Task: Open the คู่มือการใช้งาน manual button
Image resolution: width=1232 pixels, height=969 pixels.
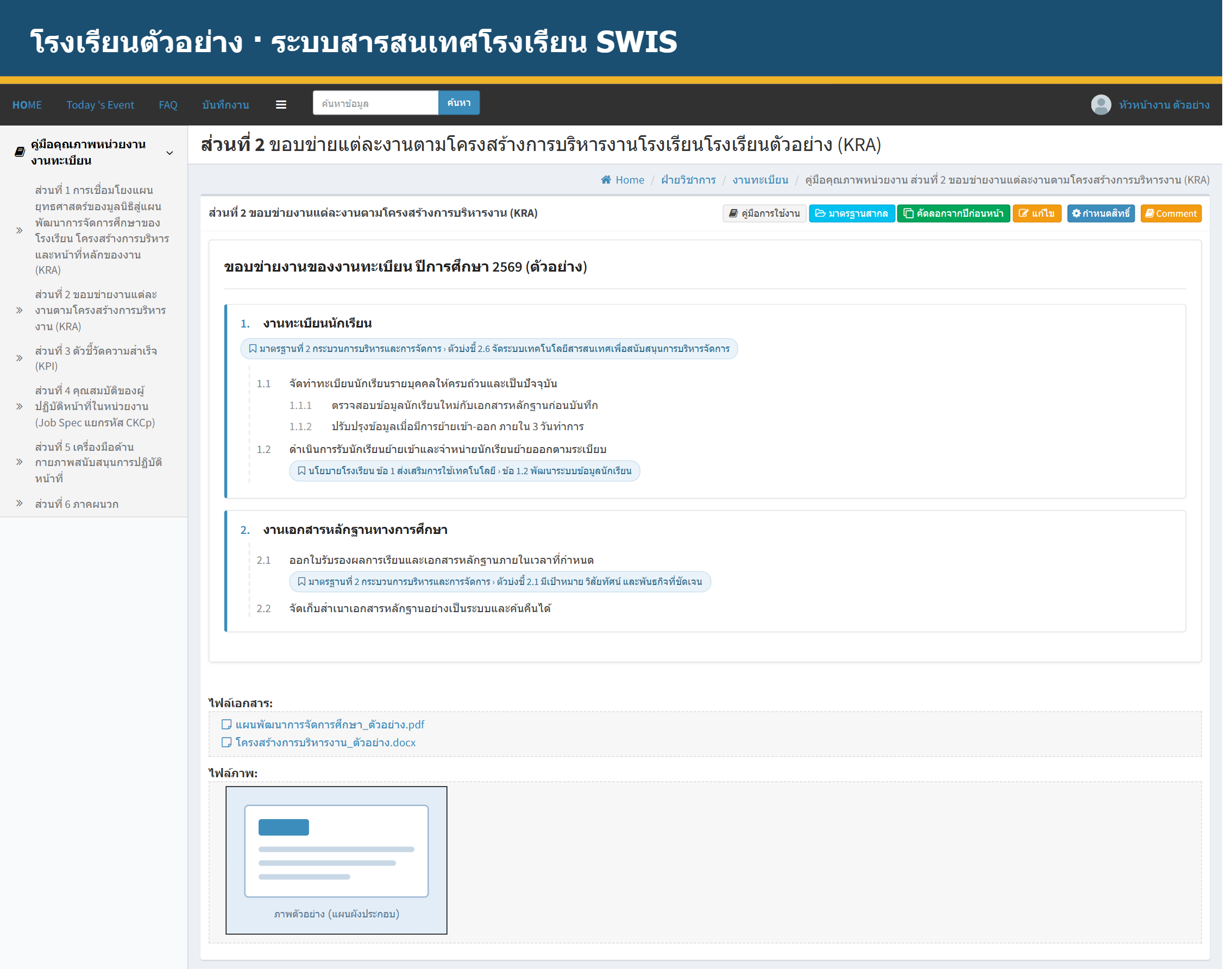Action: [764, 213]
